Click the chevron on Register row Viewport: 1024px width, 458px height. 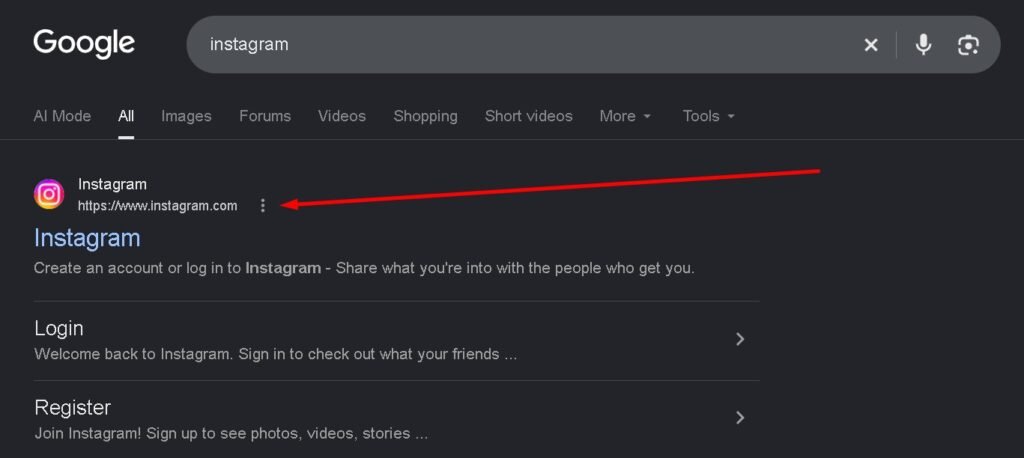coord(740,417)
